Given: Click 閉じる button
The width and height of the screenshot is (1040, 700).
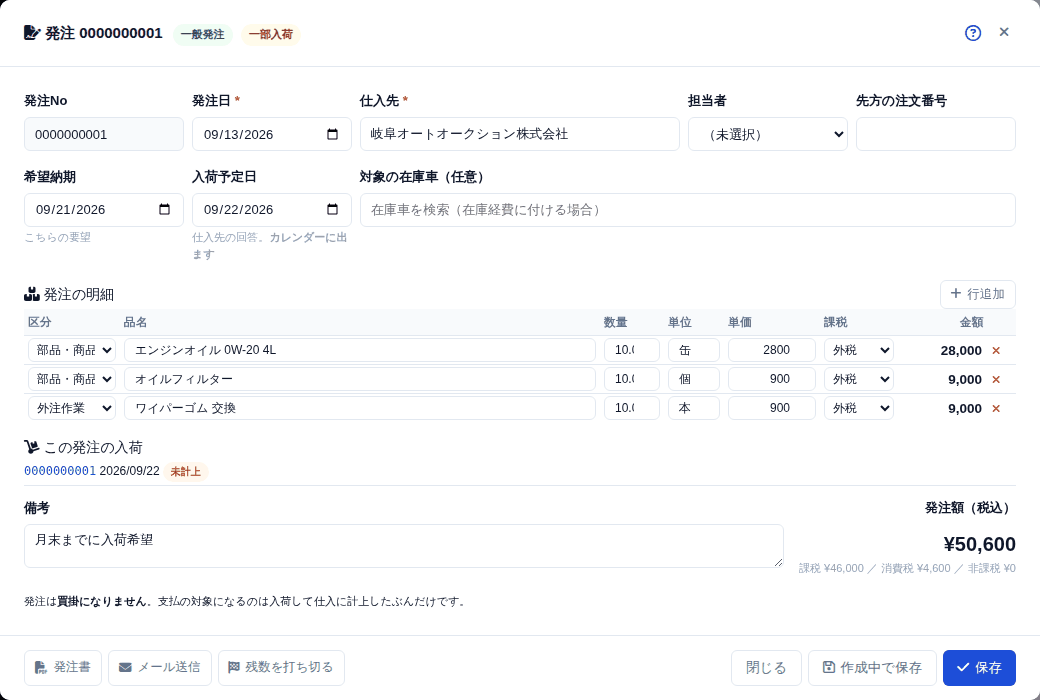Looking at the screenshot, I should click(766, 667).
